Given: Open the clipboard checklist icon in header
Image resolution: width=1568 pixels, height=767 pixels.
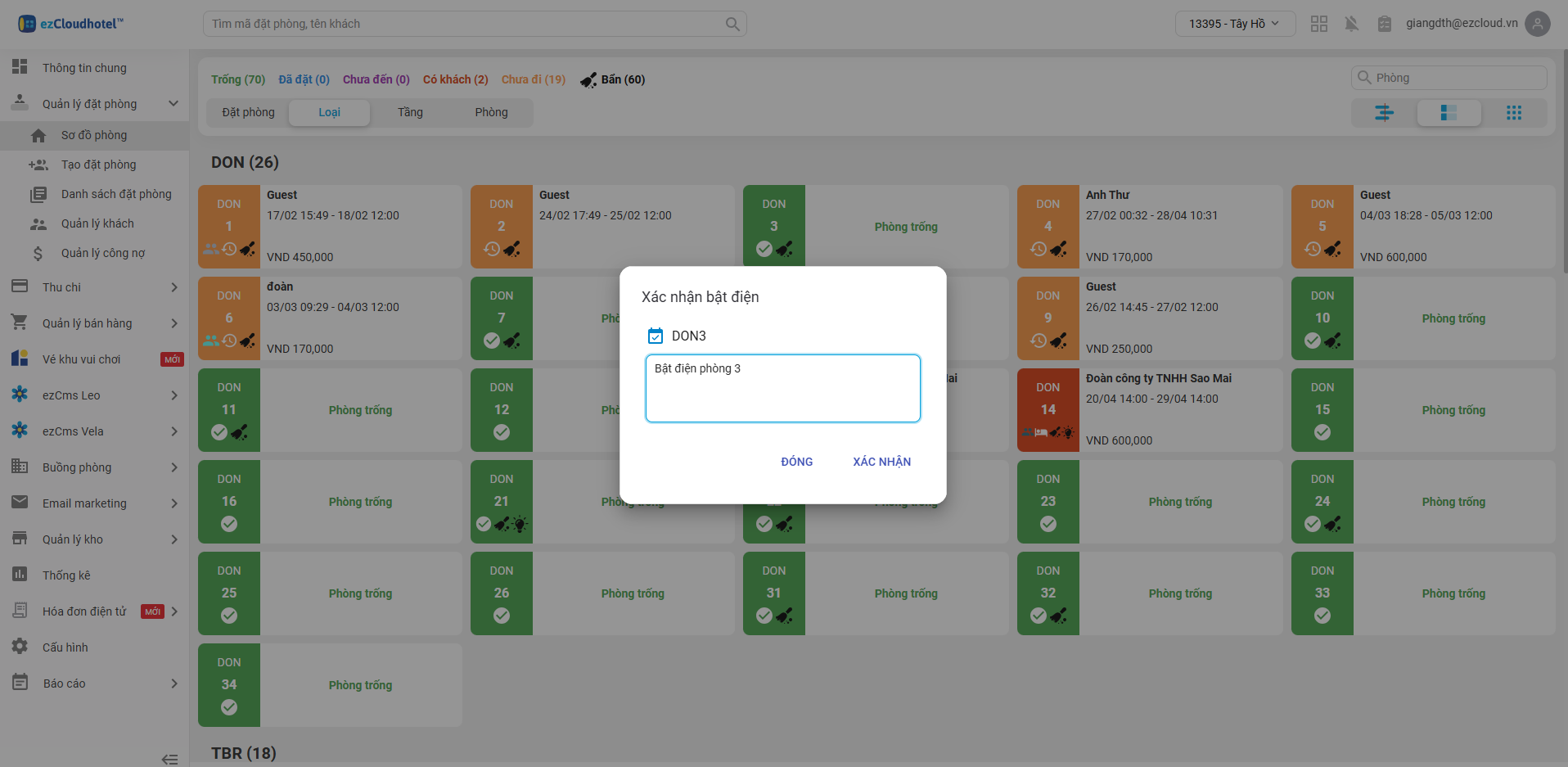Looking at the screenshot, I should click(x=1384, y=24).
